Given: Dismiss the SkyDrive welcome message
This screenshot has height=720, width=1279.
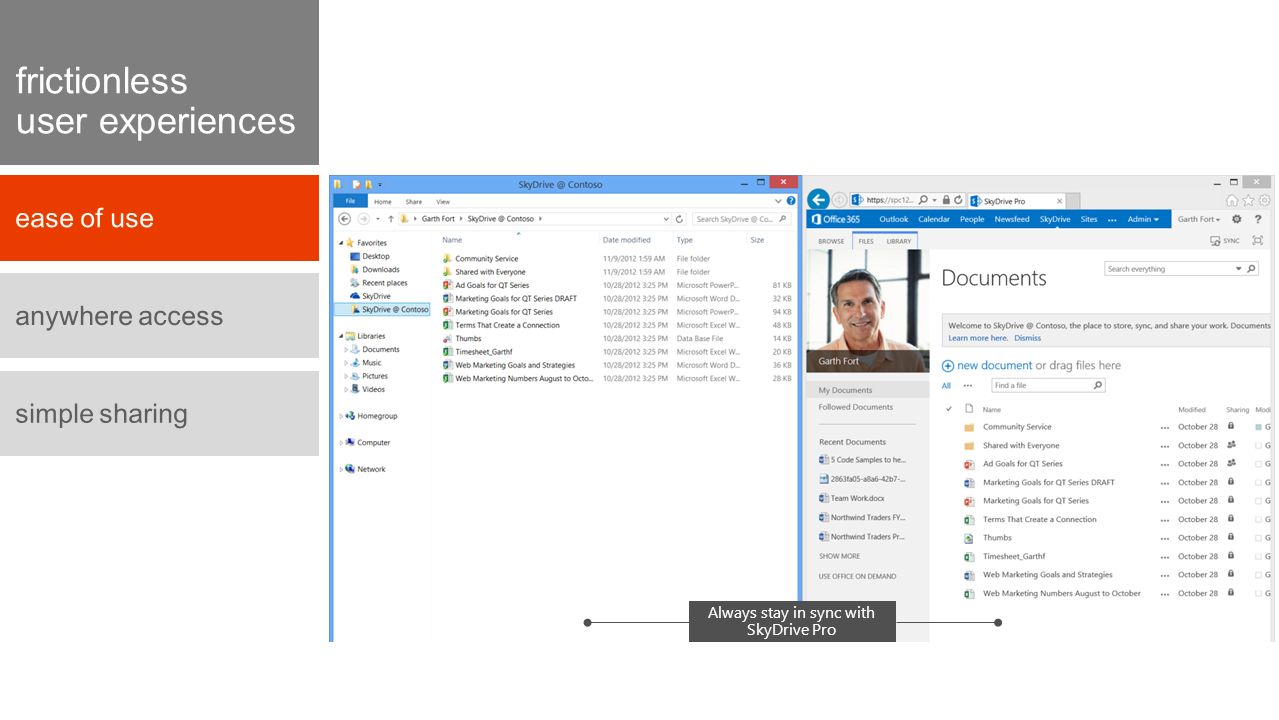Looking at the screenshot, I should [x=1028, y=338].
